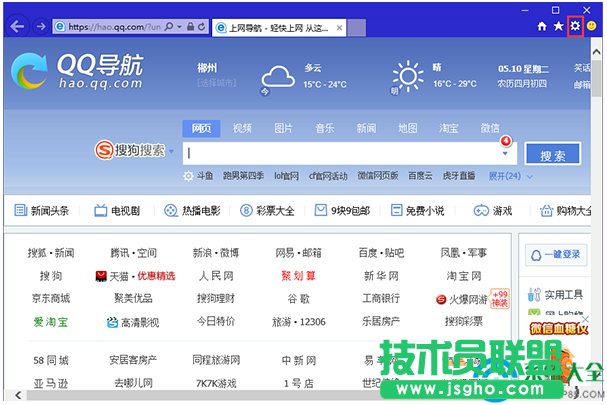Click the browser Forward arrow button

coord(40,26)
